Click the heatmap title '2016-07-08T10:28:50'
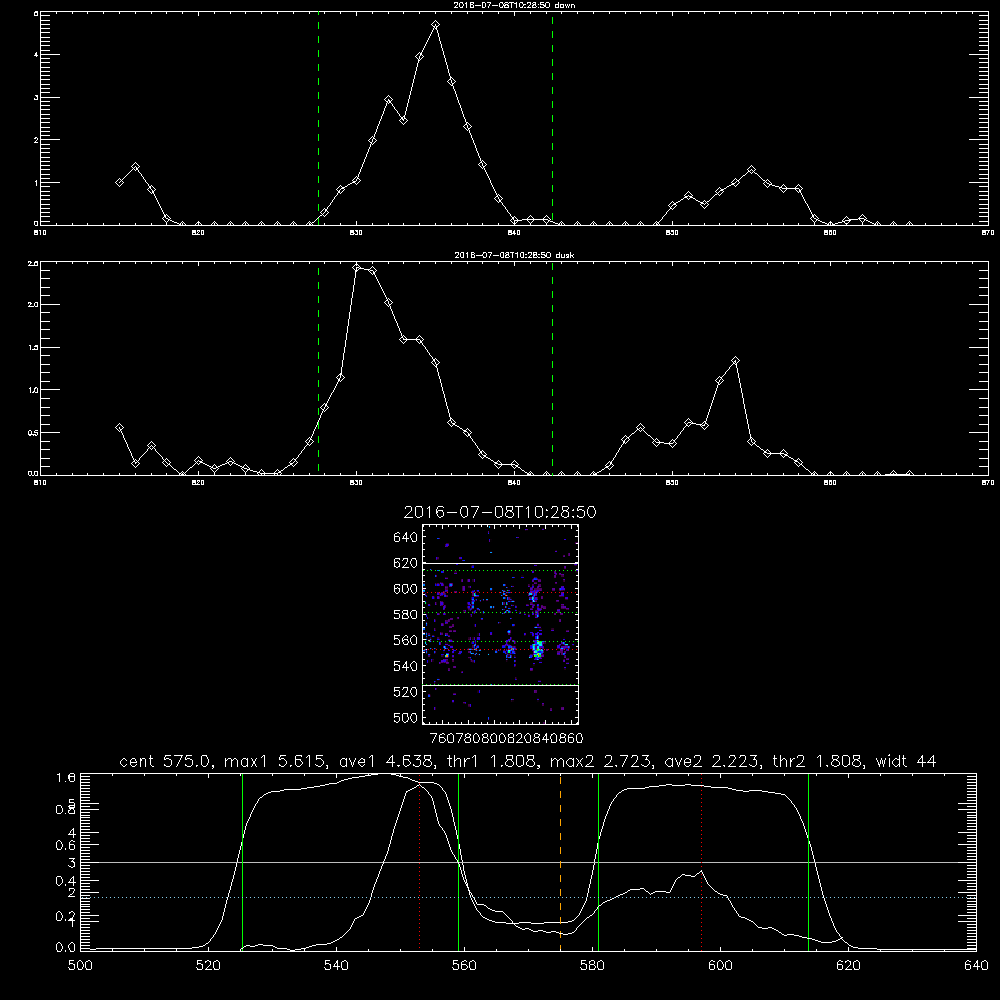 point(500,512)
